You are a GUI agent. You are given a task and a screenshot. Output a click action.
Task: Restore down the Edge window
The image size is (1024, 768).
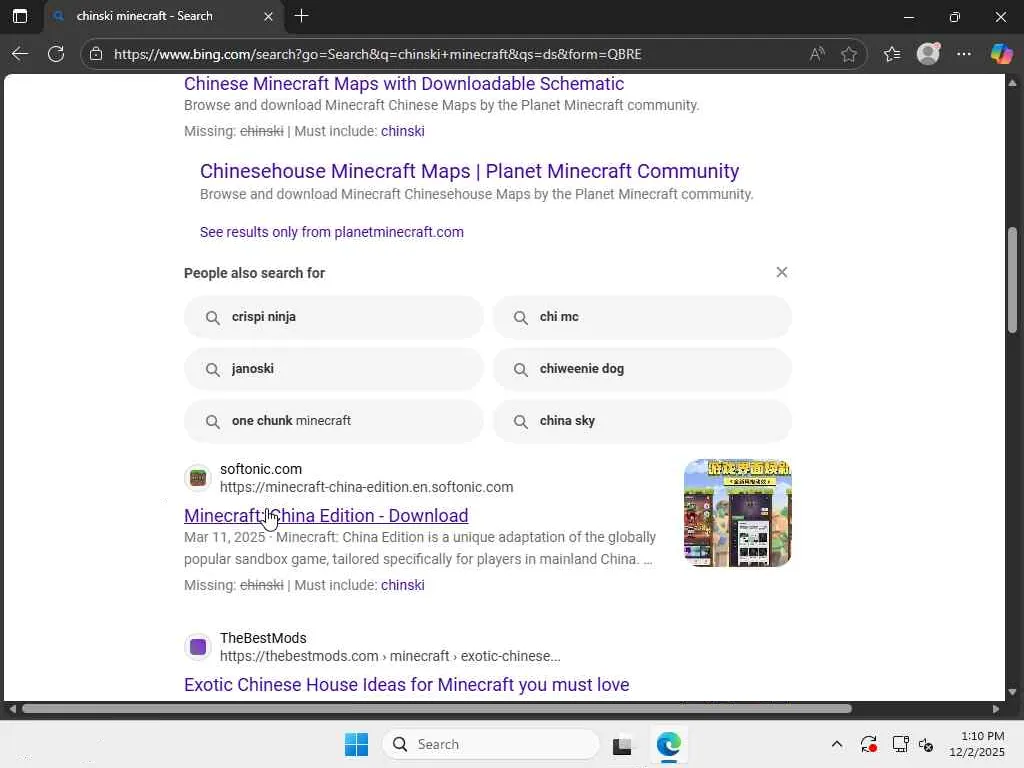click(955, 17)
